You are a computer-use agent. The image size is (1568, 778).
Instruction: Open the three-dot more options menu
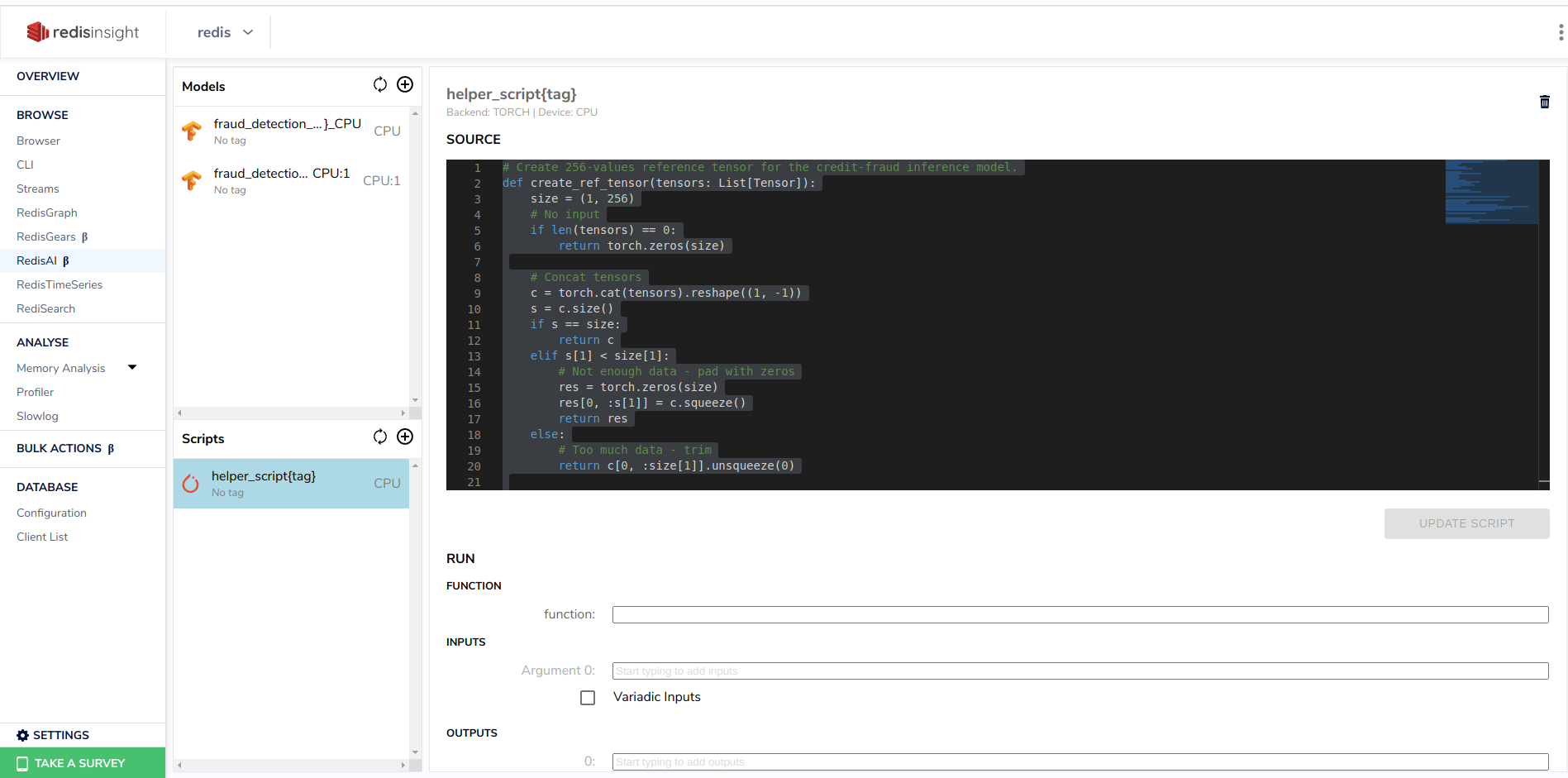pos(1561,32)
